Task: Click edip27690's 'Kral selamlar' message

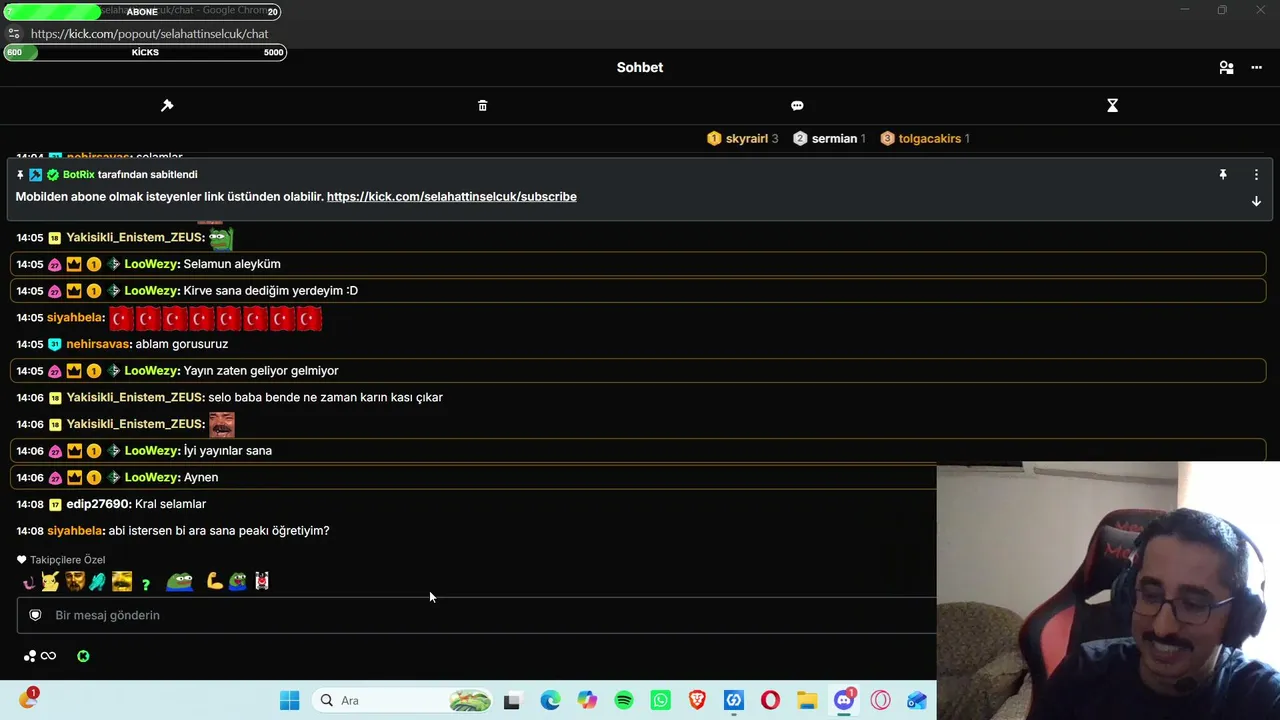Action: [x=171, y=504]
